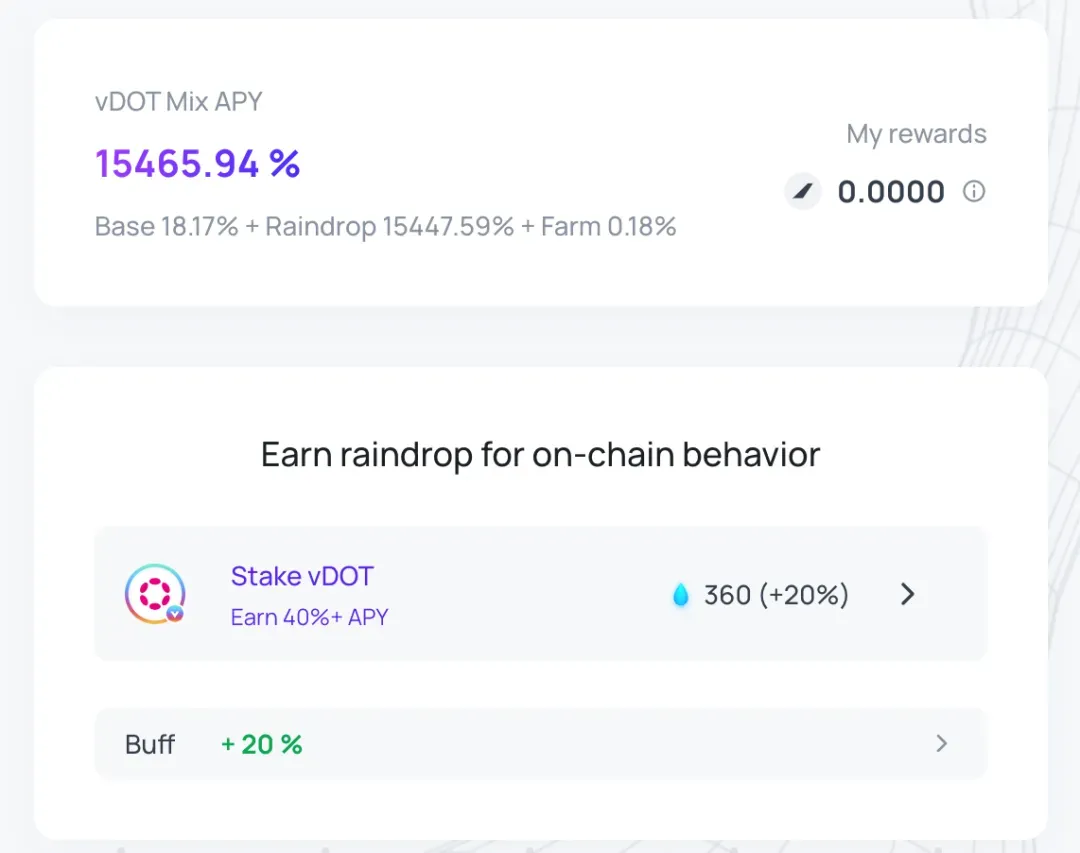The width and height of the screenshot is (1080, 853).
Task: Click the blue raindrop icon
Action: tap(681, 595)
